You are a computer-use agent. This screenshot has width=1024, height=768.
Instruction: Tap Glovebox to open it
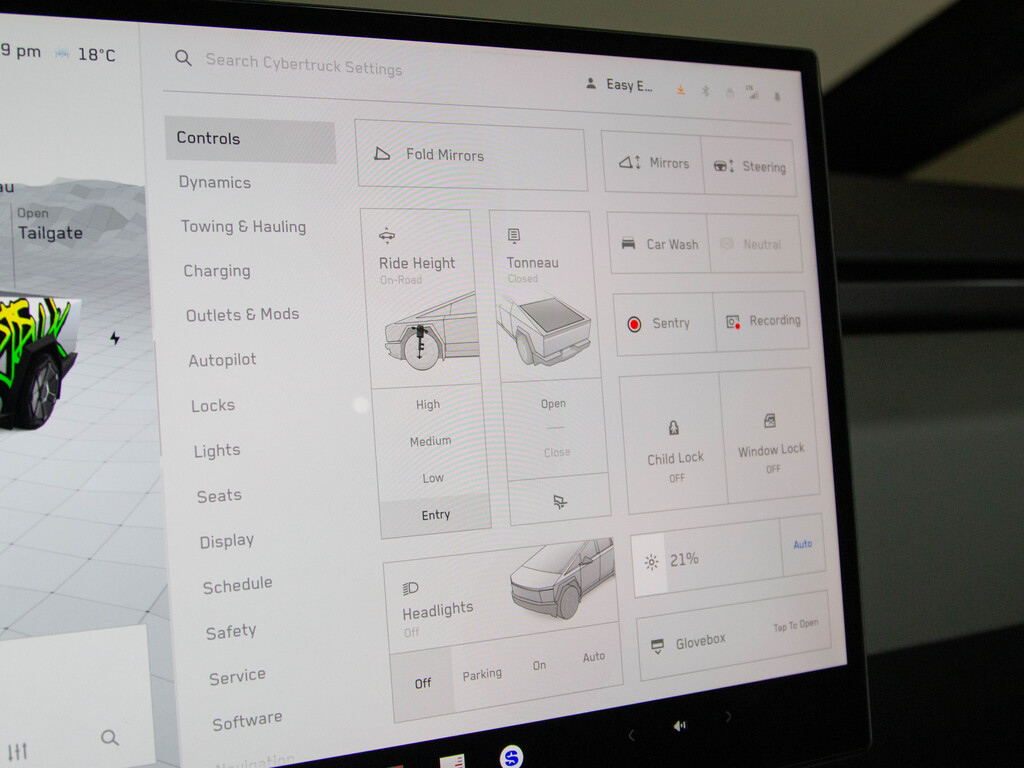click(734, 636)
